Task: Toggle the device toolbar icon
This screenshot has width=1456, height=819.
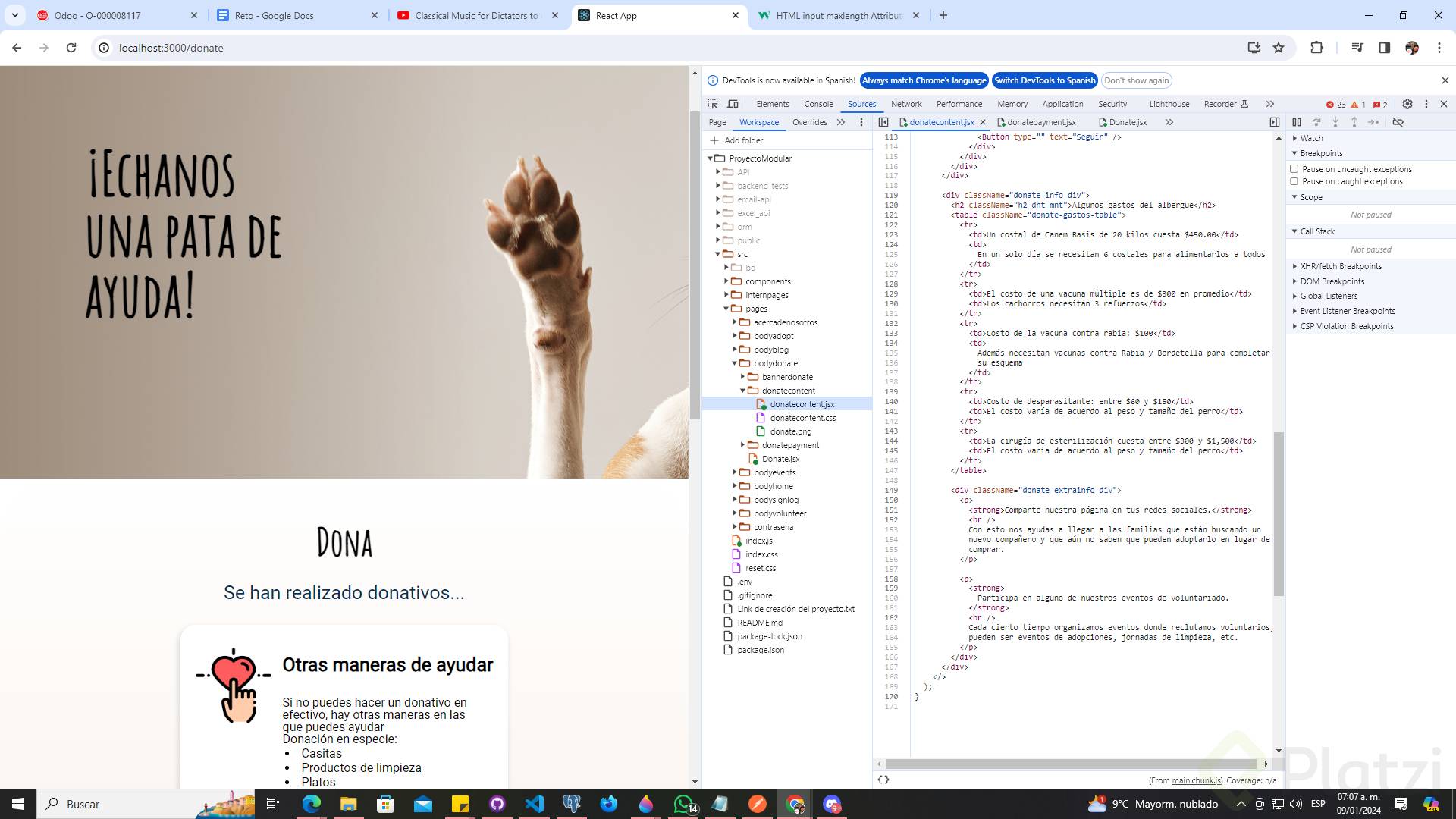Action: [x=733, y=104]
